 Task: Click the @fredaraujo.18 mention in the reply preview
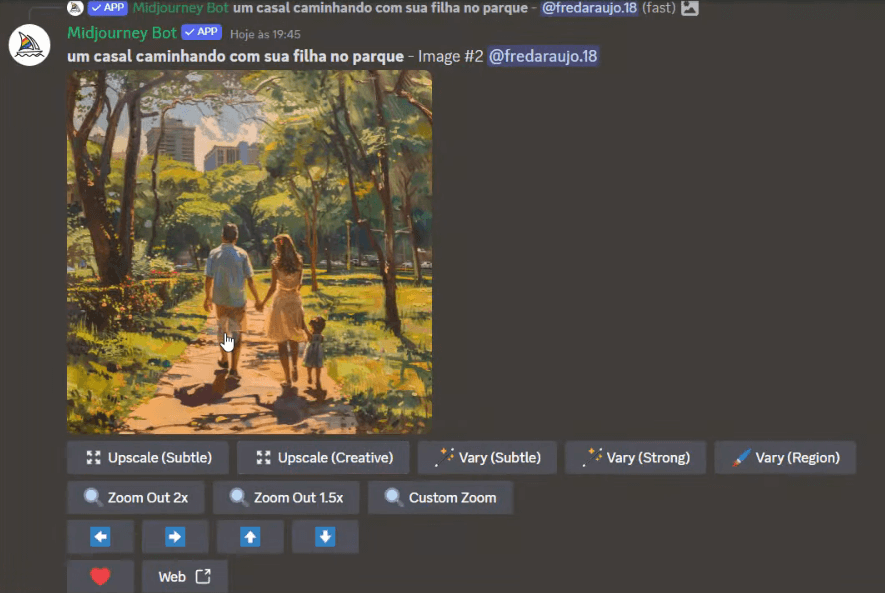[589, 8]
